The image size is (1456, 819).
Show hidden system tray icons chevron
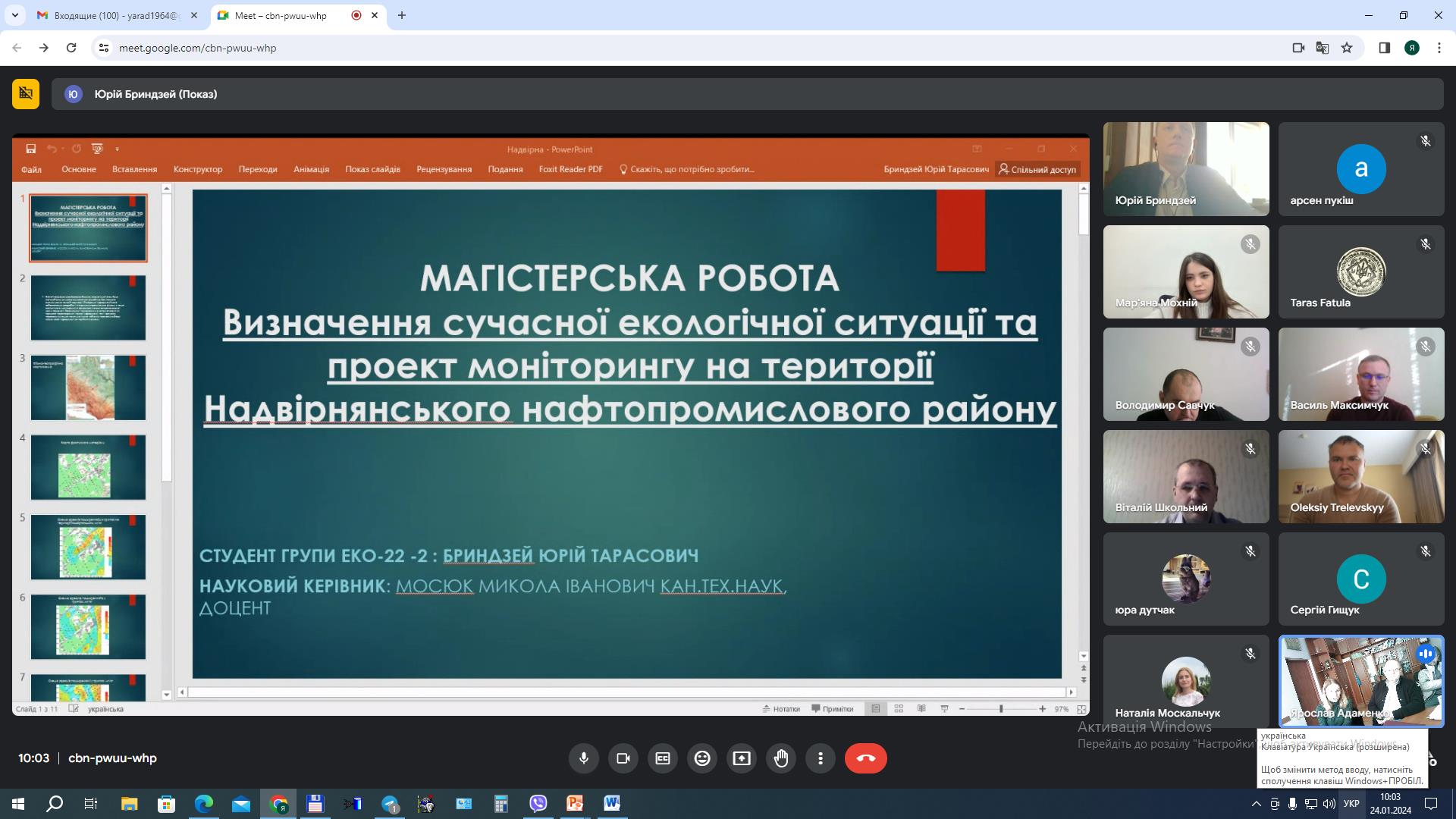click(1256, 804)
